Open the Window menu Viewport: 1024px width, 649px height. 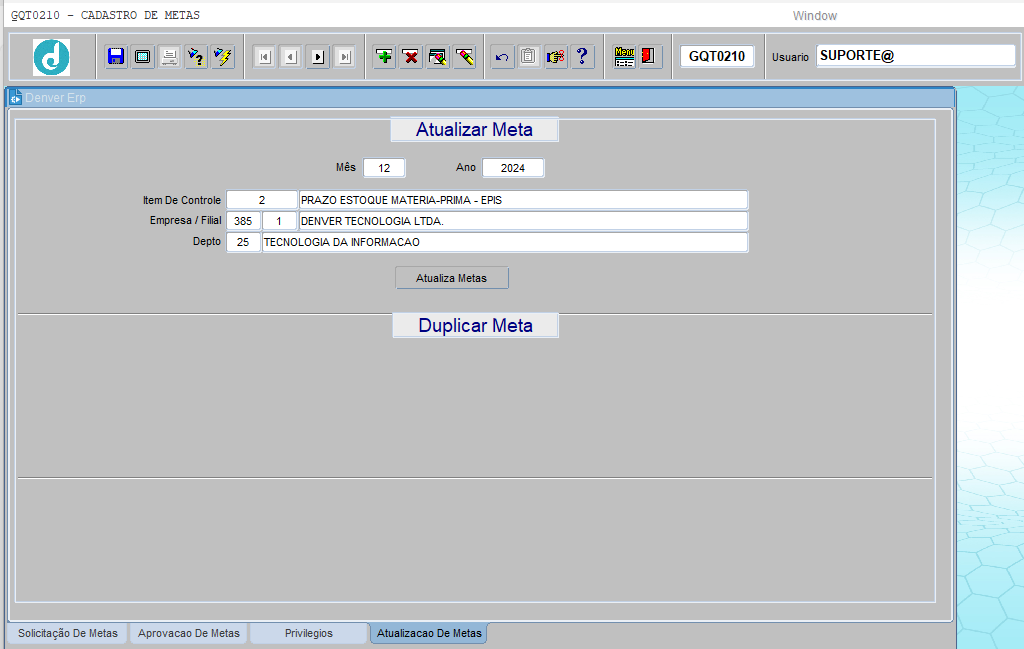tap(814, 16)
